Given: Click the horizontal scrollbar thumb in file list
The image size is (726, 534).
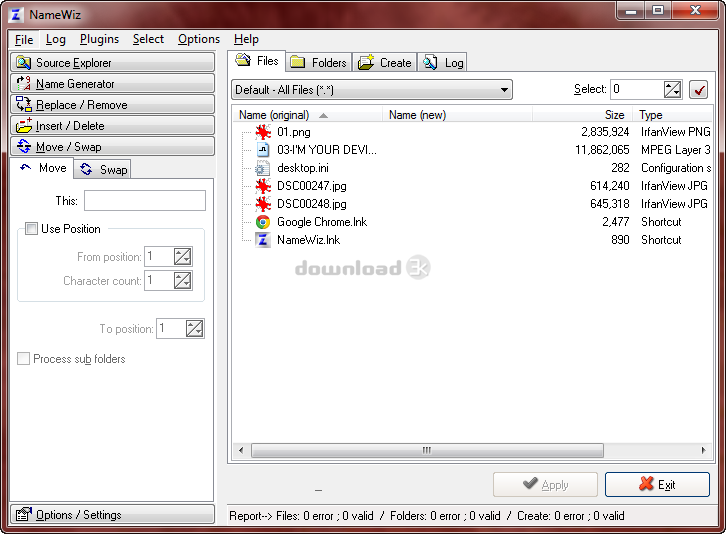Looking at the screenshot, I should click(427, 450).
